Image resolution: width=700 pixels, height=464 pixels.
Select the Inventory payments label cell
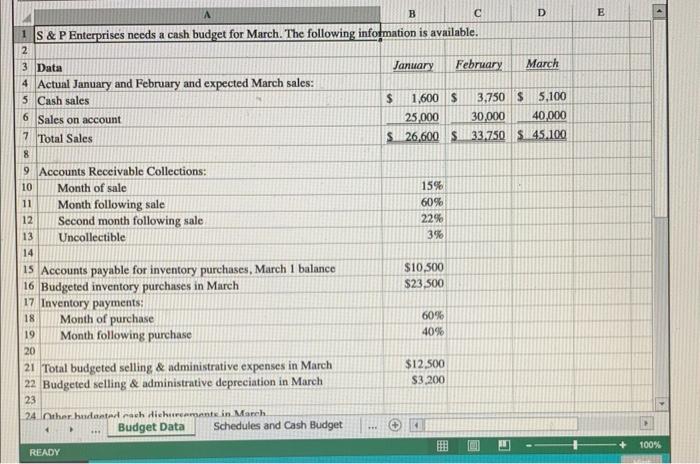click(211, 302)
